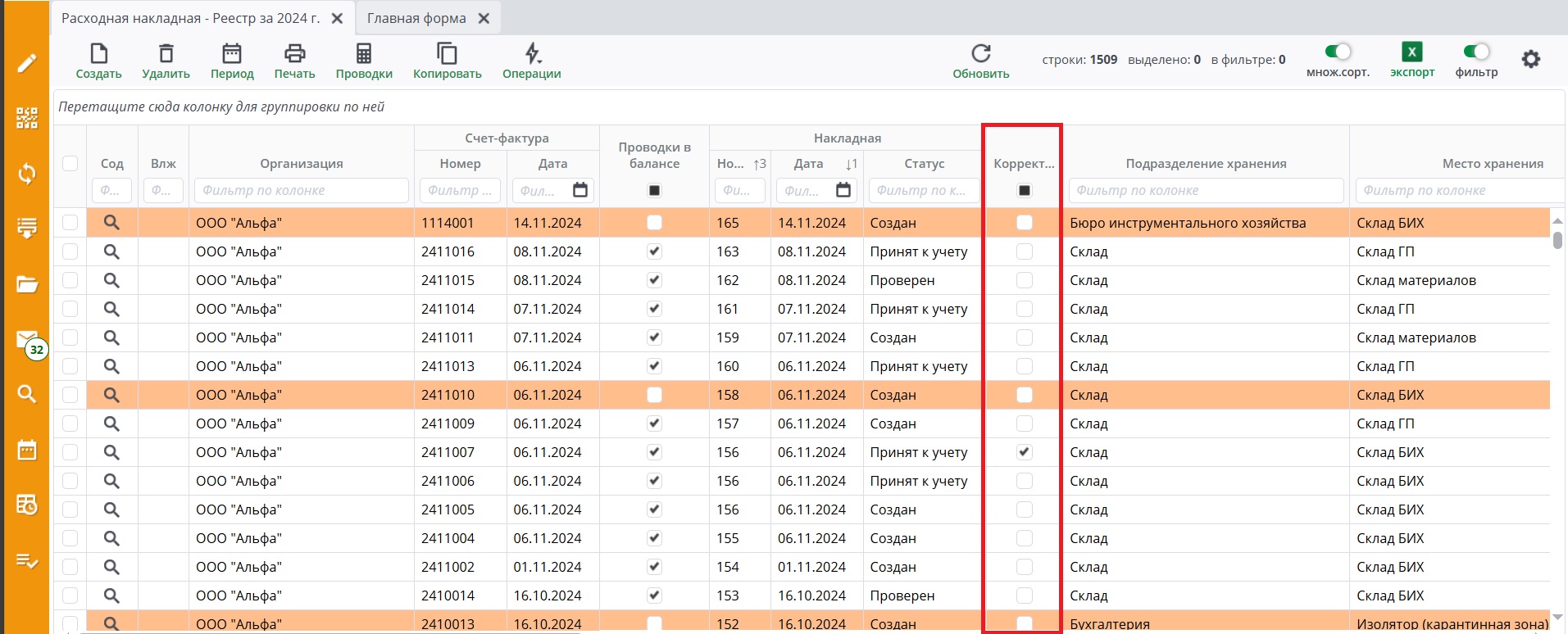Open magnifier for invoice 2411016 row
Image resolution: width=1568 pixels, height=634 pixels.
[x=111, y=251]
